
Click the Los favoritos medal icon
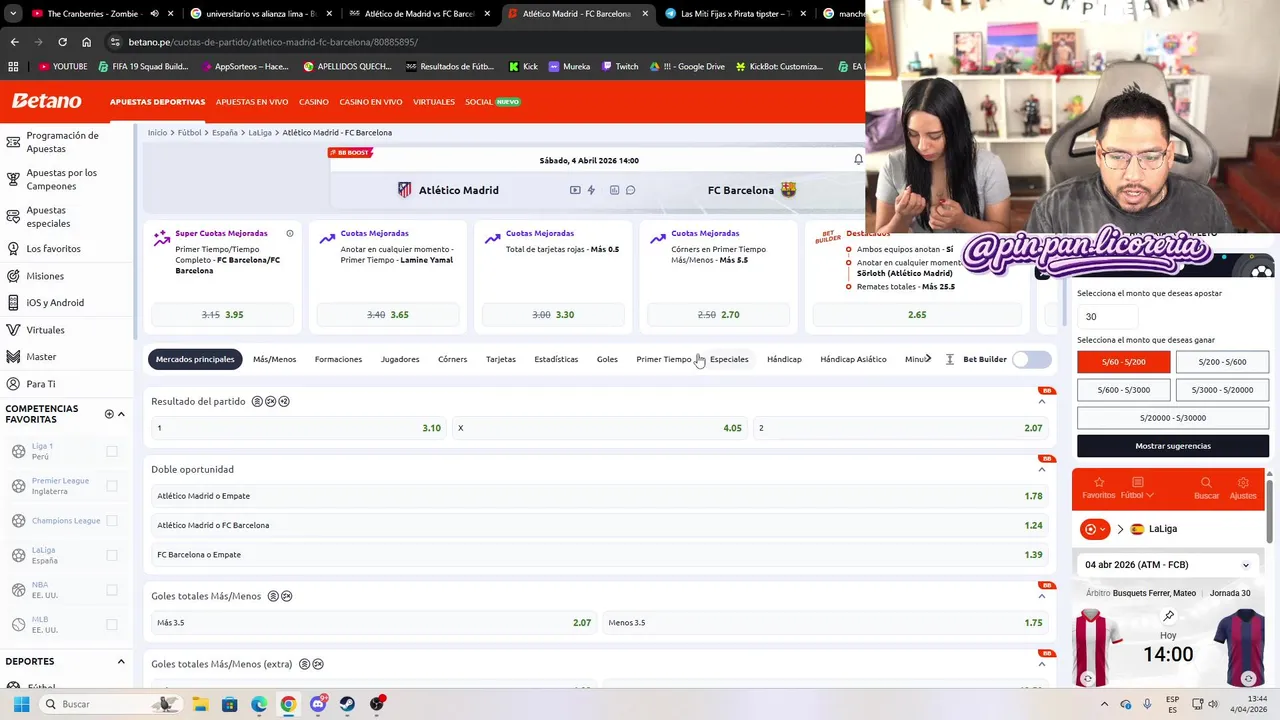13,248
